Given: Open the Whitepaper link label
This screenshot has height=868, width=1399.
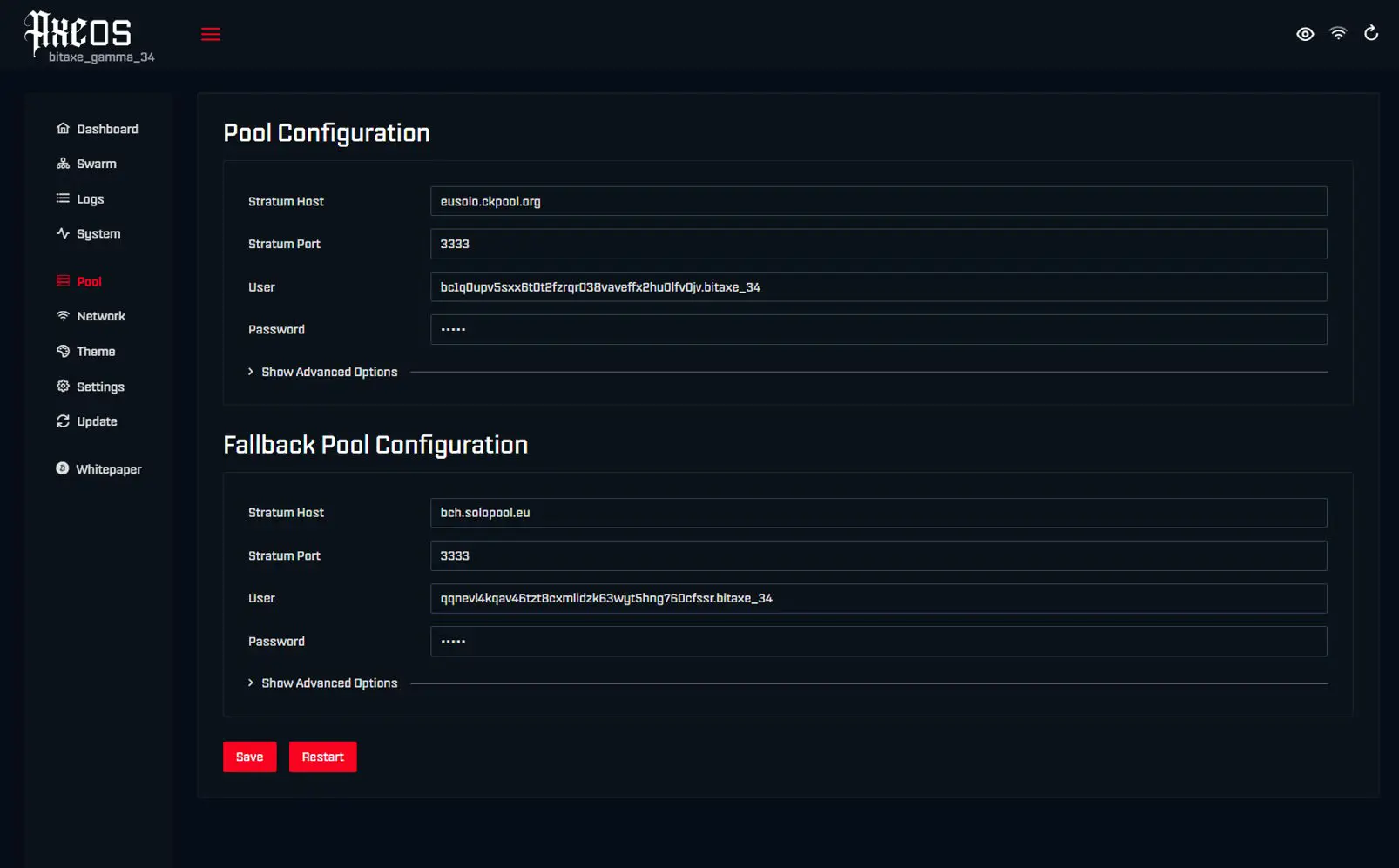Looking at the screenshot, I should pyautogui.click(x=109, y=469).
